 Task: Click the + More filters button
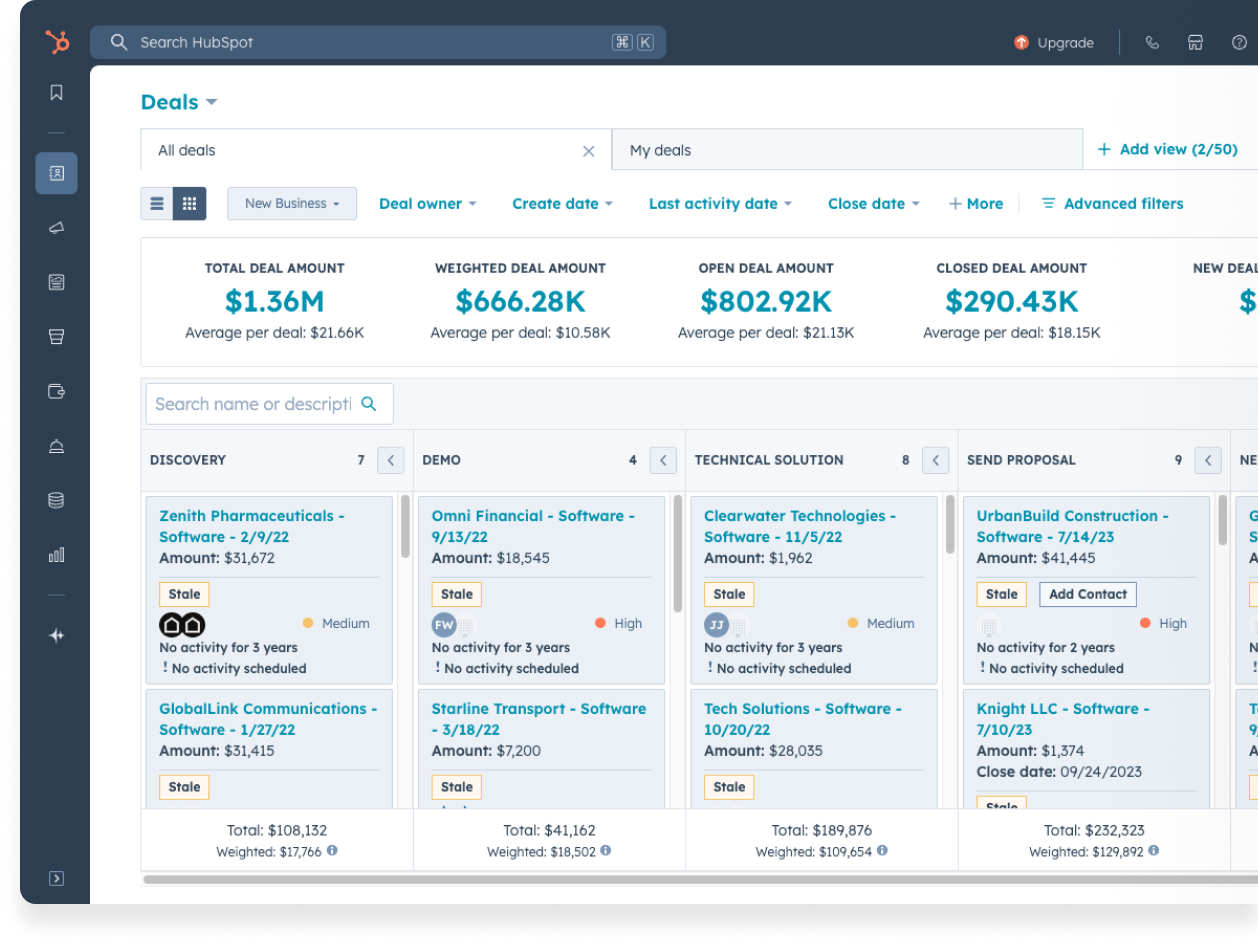click(976, 204)
